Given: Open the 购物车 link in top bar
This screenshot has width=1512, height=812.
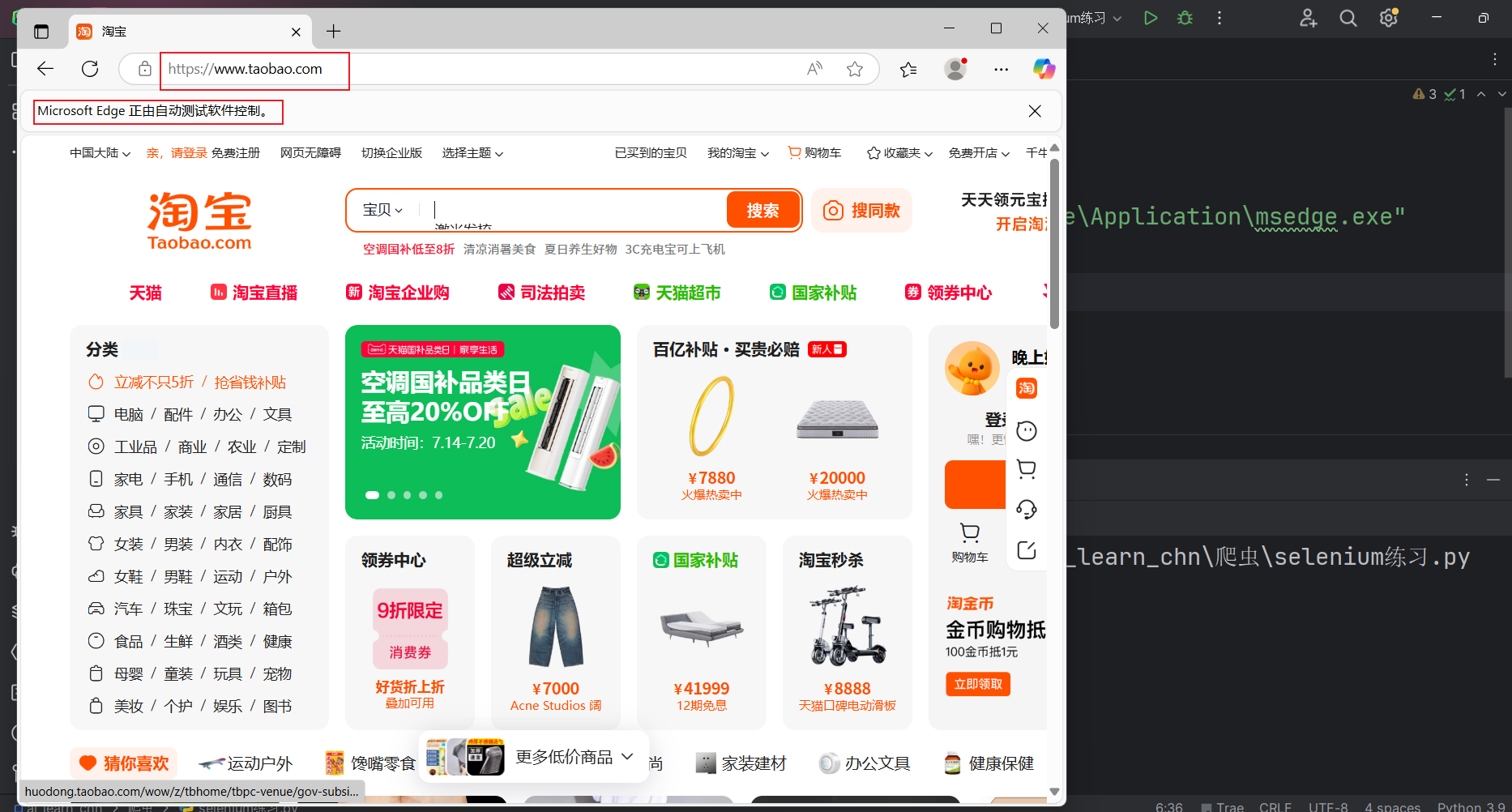Looking at the screenshot, I should click(814, 153).
